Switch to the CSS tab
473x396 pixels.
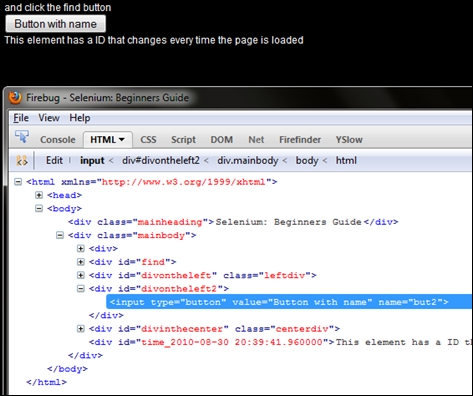[x=148, y=140]
